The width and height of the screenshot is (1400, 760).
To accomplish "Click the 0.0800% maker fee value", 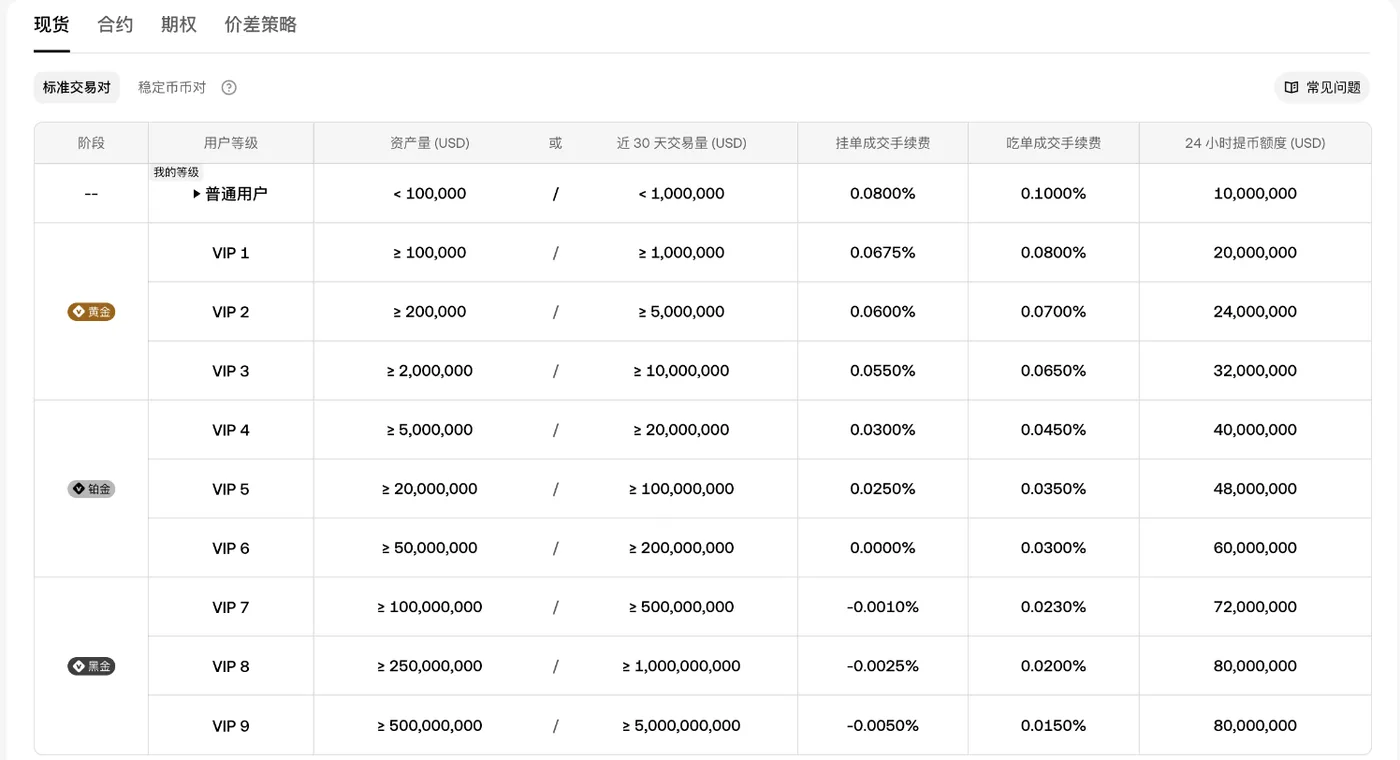I will 883,194.
